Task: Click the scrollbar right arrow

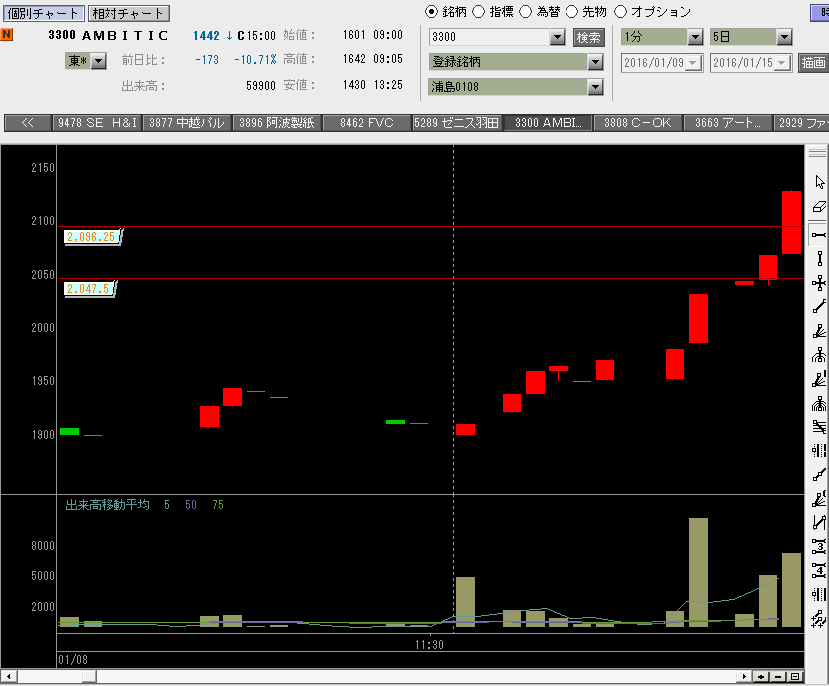Action: (744, 676)
